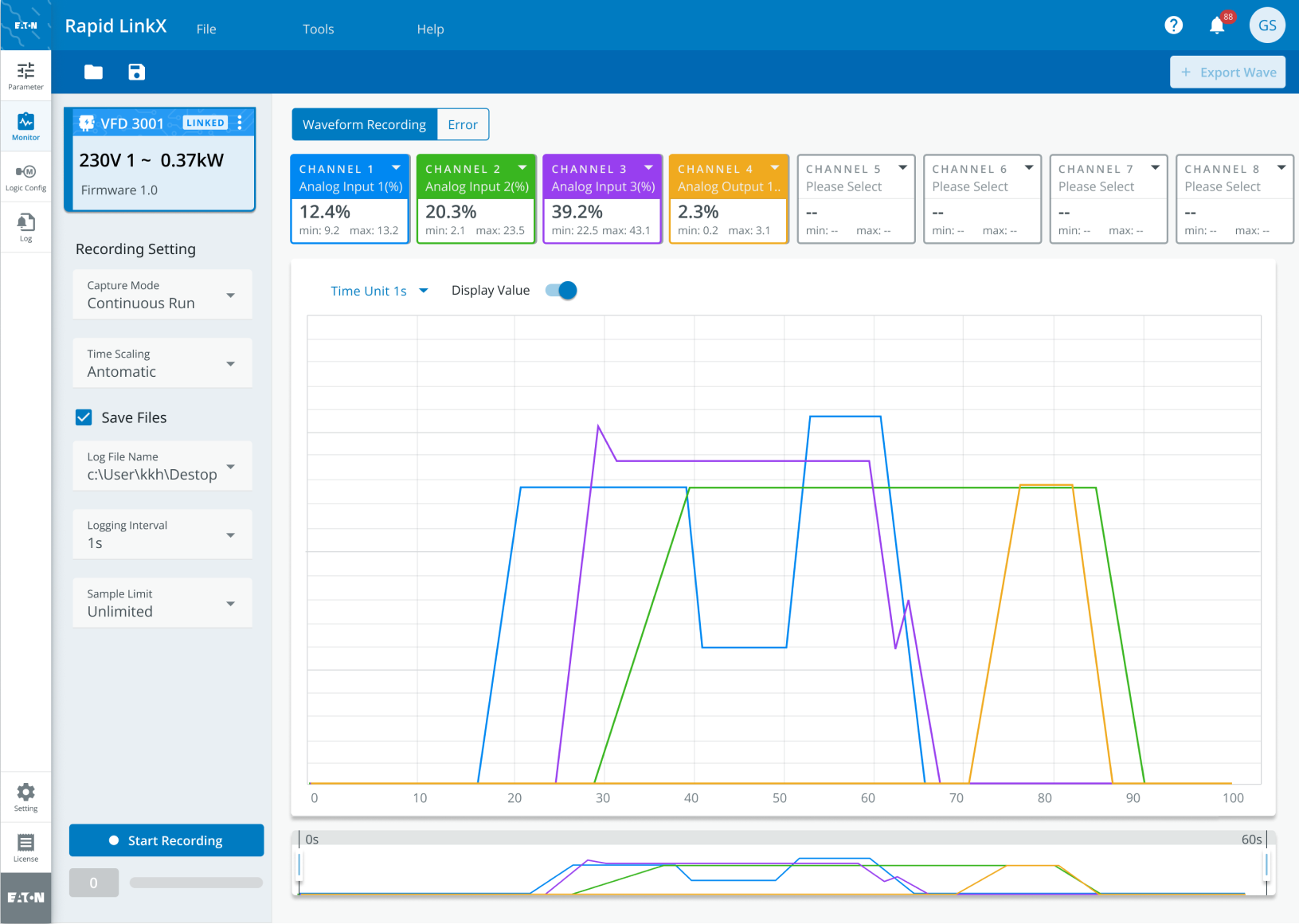This screenshot has width=1299, height=924.
Task: Open the help question mark icon
Action: tap(1173, 25)
